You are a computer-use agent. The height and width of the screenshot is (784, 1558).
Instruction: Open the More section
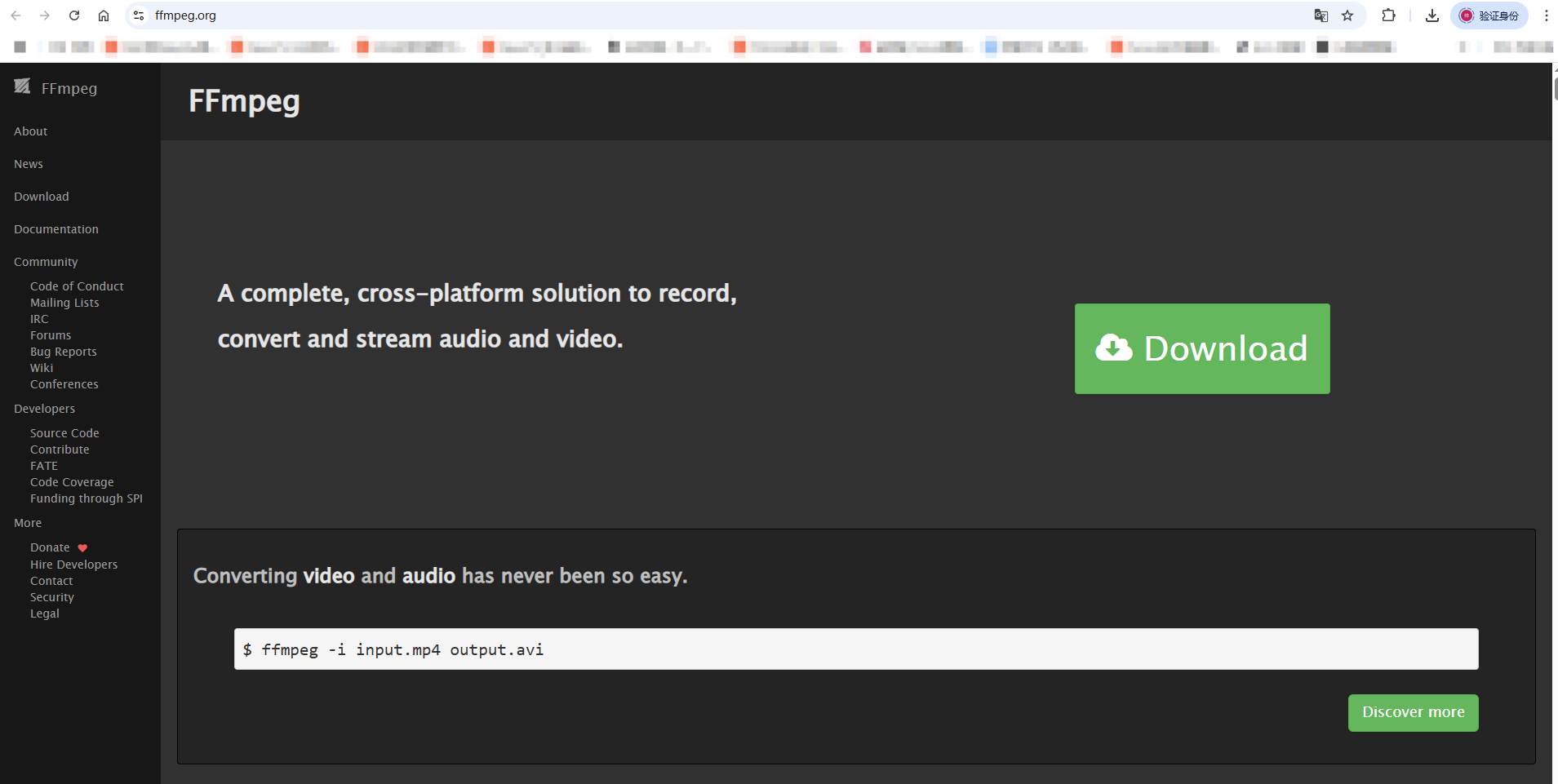point(28,523)
